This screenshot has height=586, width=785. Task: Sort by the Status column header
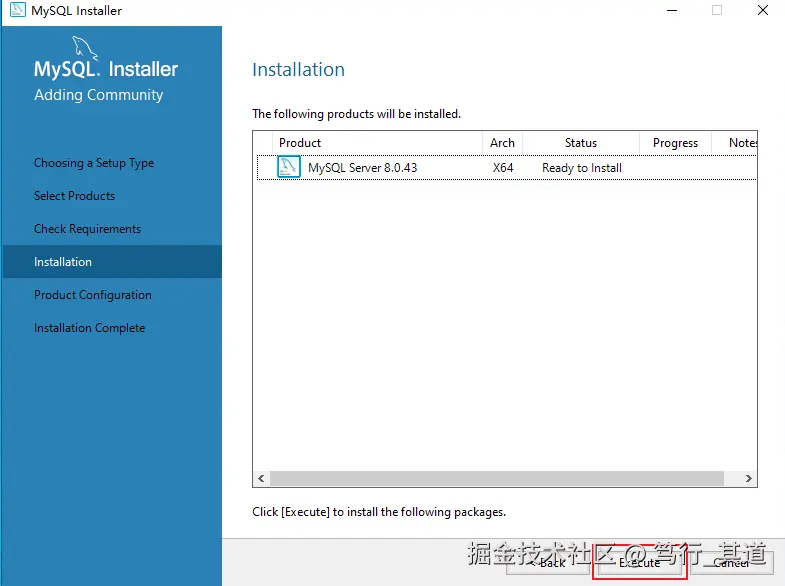coord(581,143)
